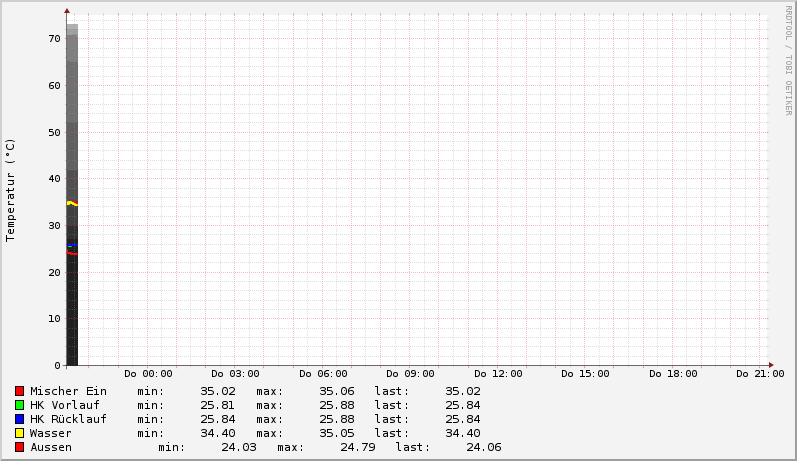This screenshot has width=797, height=461.
Task: Click the HK Vorlauf min value 25.81
Action: point(218,405)
